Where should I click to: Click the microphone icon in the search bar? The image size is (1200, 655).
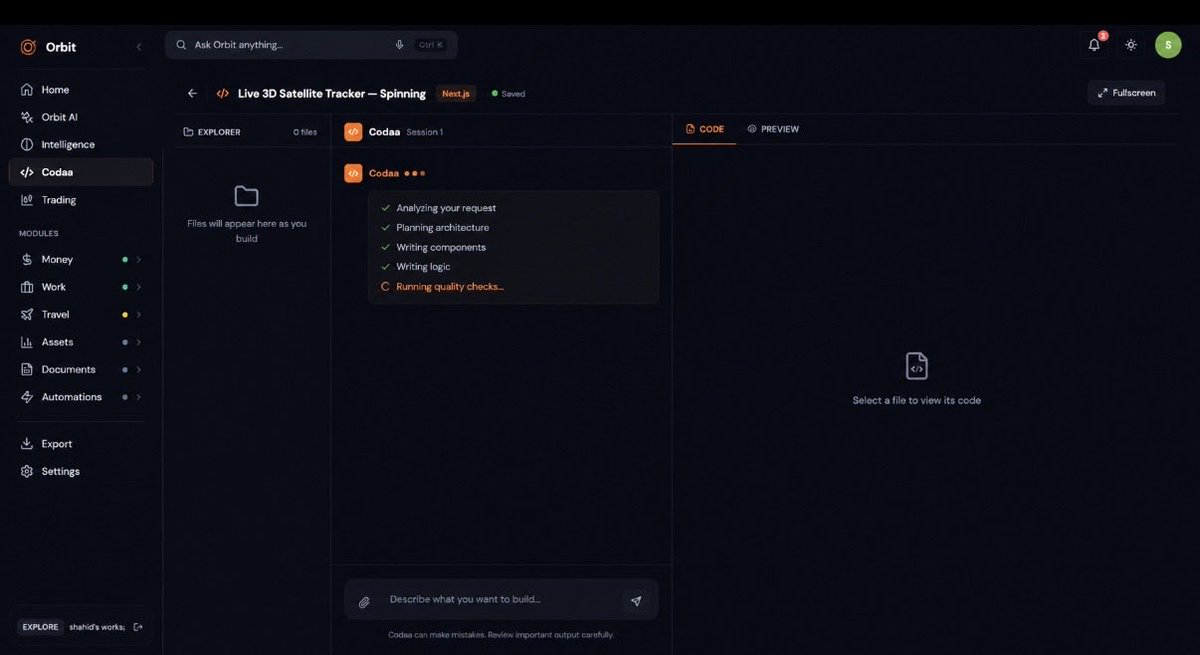[400, 45]
